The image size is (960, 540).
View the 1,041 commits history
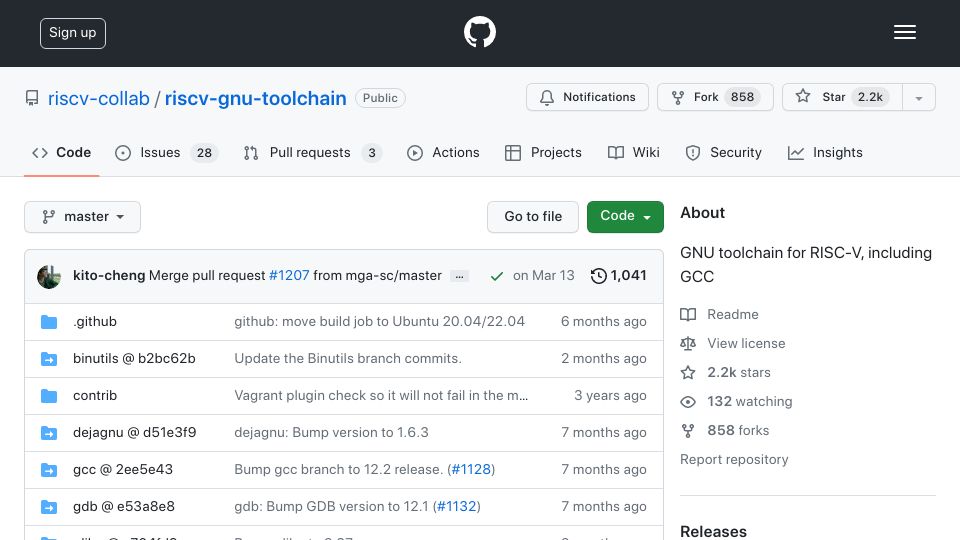(618, 276)
